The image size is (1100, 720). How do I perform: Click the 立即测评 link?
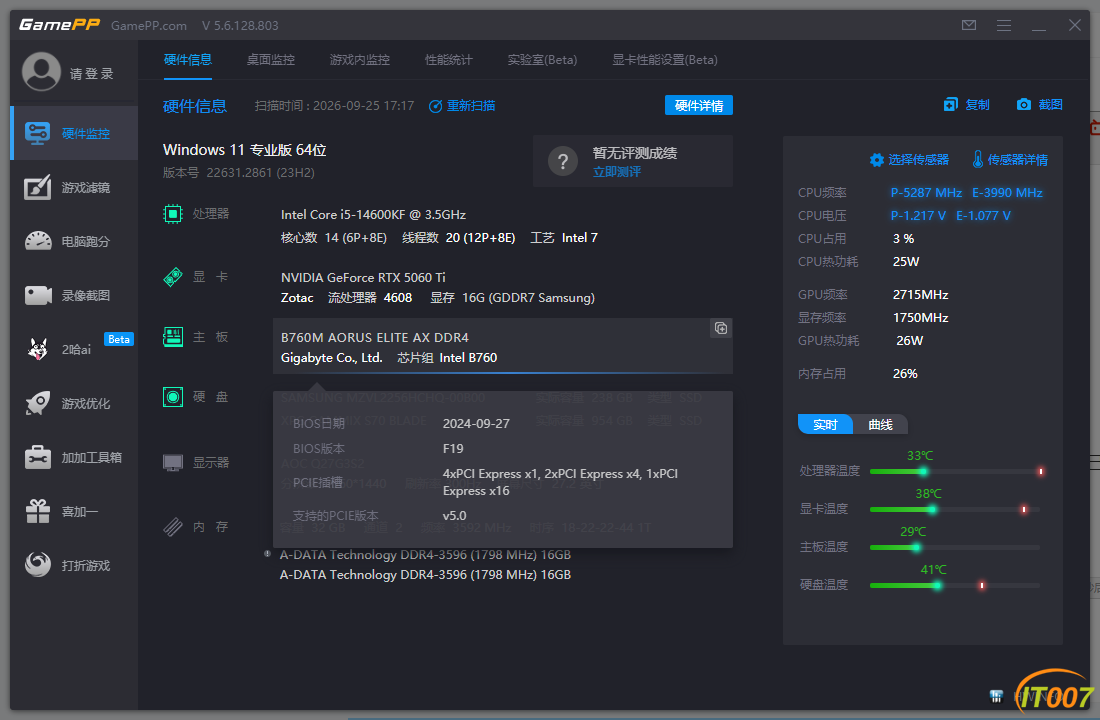[x=617, y=172]
